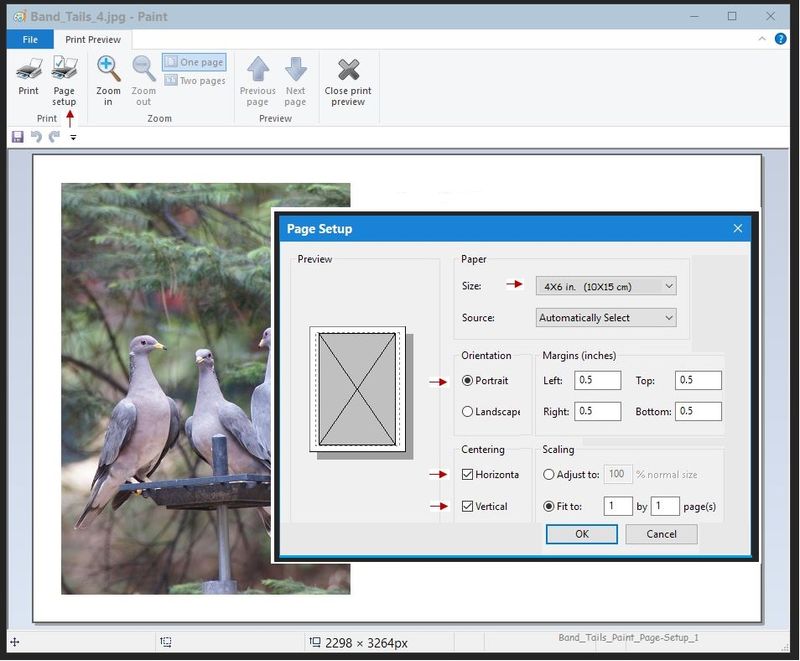Open the paper Size dropdown

click(606, 286)
